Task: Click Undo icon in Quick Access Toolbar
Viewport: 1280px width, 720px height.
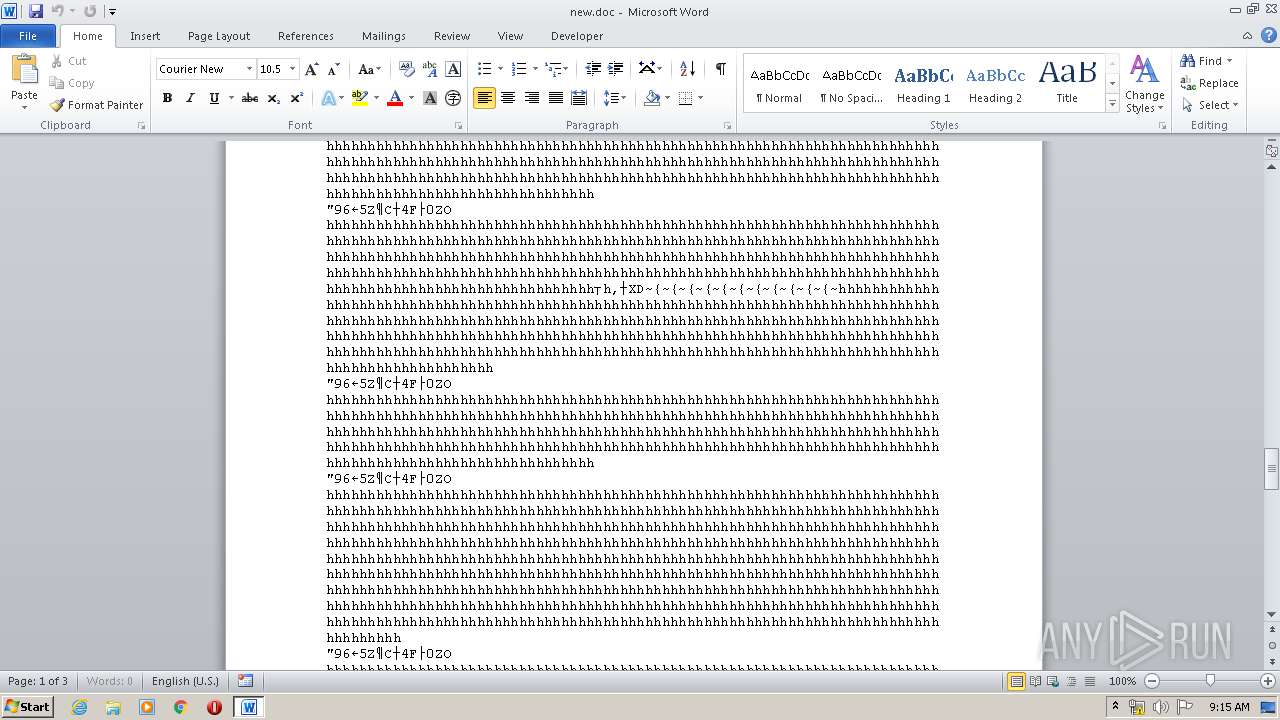Action: [x=58, y=11]
